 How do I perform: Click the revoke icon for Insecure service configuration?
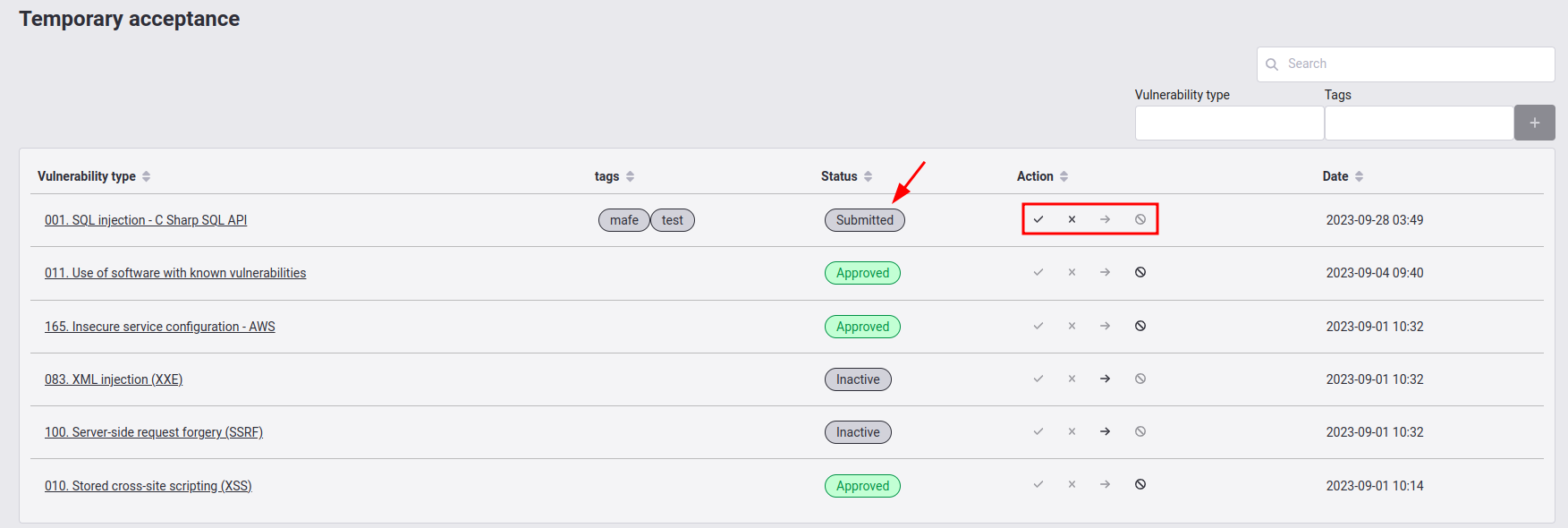tap(1140, 326)
